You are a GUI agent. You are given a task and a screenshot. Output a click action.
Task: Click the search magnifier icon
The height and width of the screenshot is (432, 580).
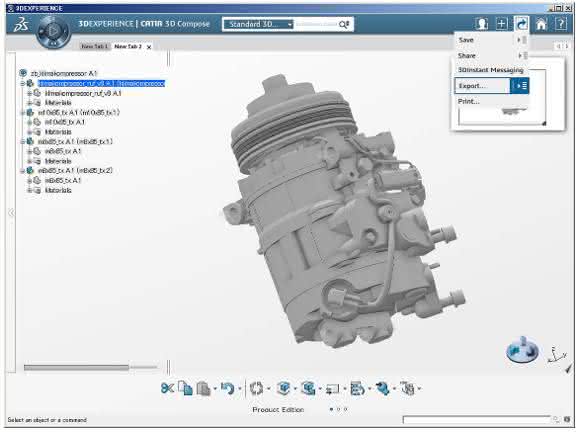tap(344, 24)
